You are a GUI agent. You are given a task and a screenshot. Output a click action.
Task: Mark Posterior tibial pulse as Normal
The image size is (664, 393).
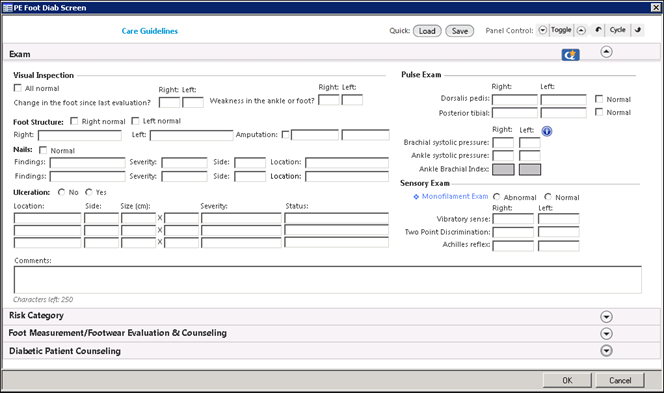(599, 112)
